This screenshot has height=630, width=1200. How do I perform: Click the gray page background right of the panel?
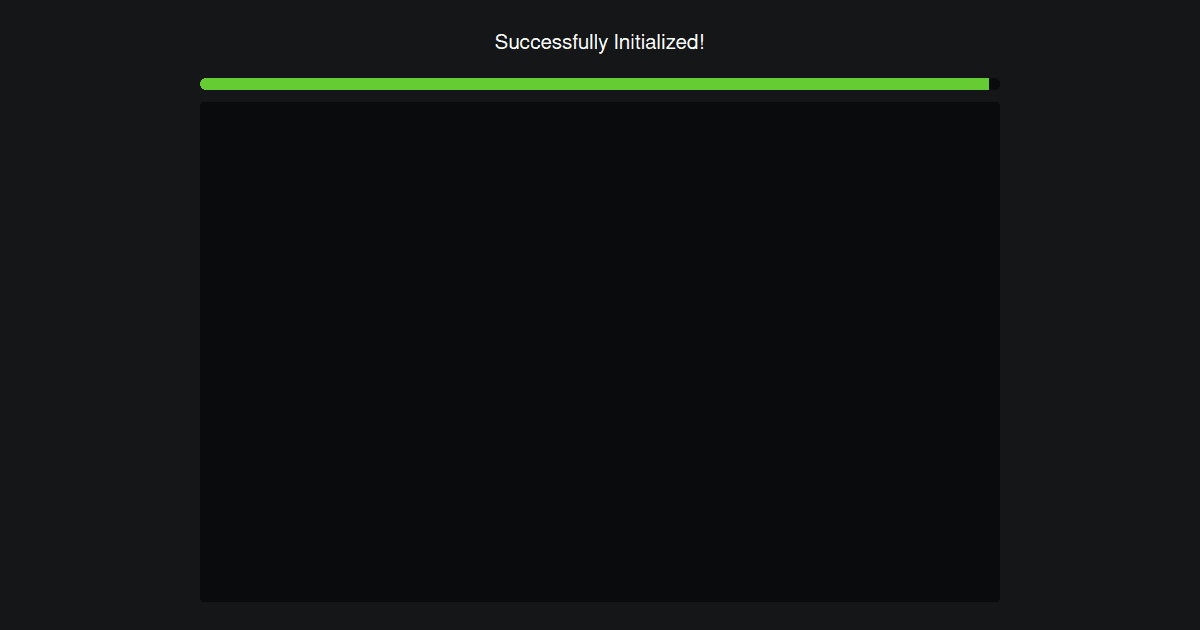pos(1100,352)
